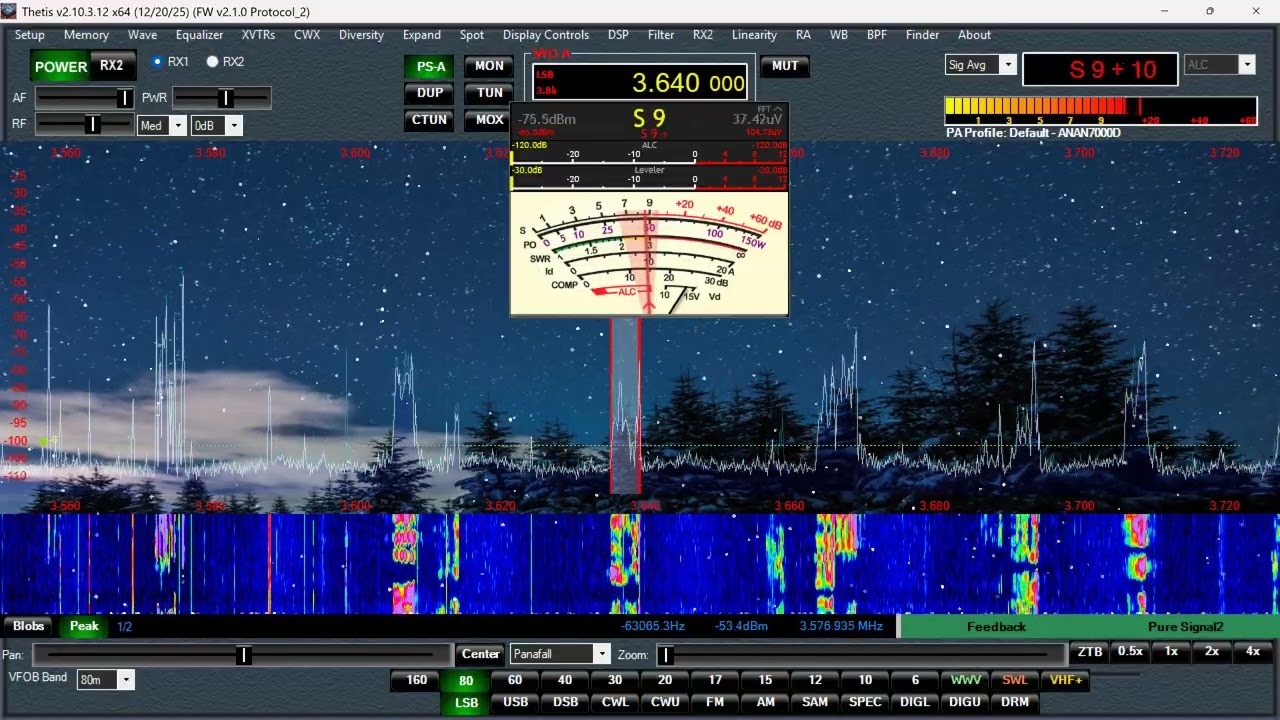Toggle the DUP duplex button

430,93
